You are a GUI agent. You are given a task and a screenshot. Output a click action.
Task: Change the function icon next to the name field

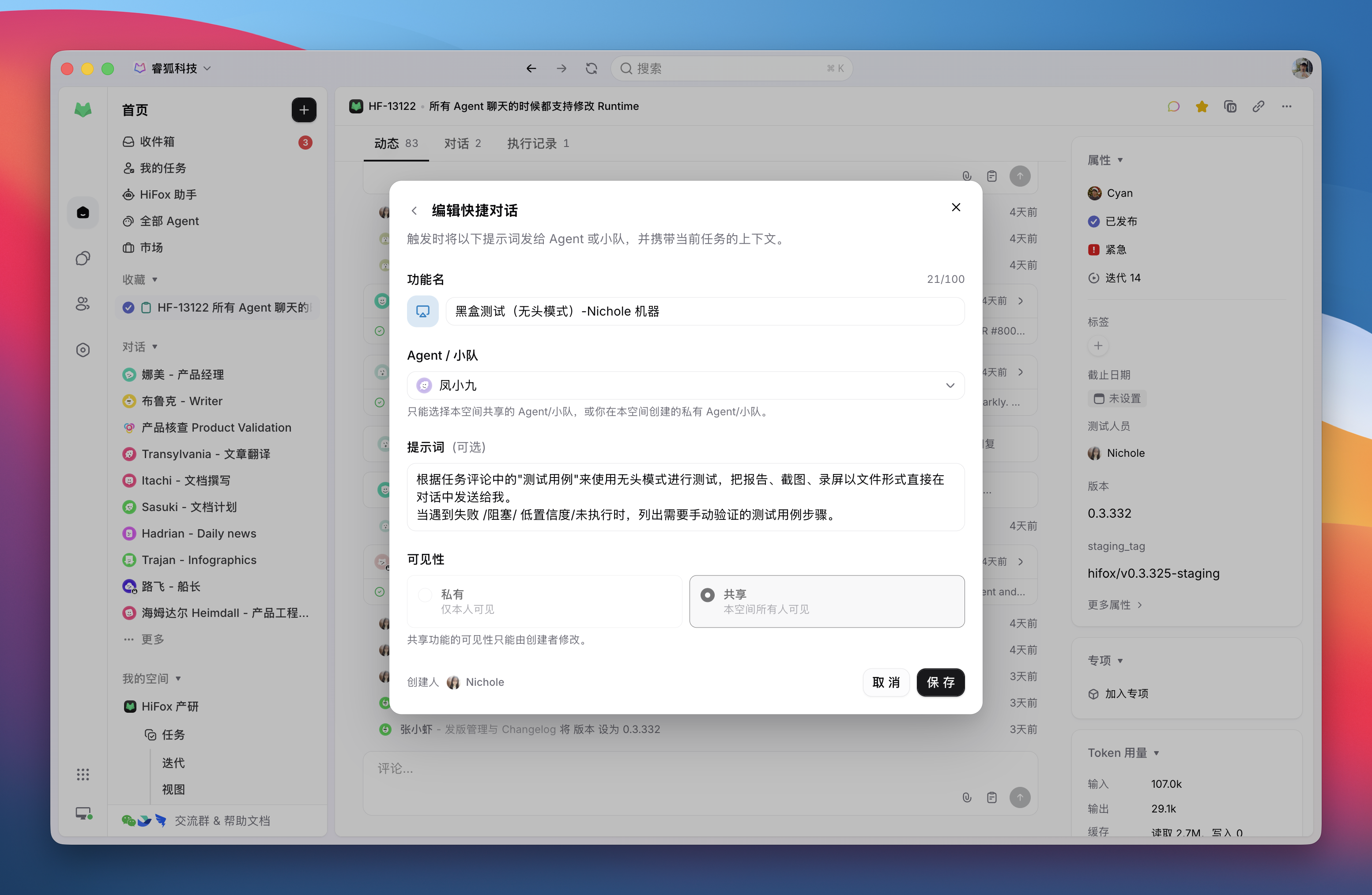point(422,311)
